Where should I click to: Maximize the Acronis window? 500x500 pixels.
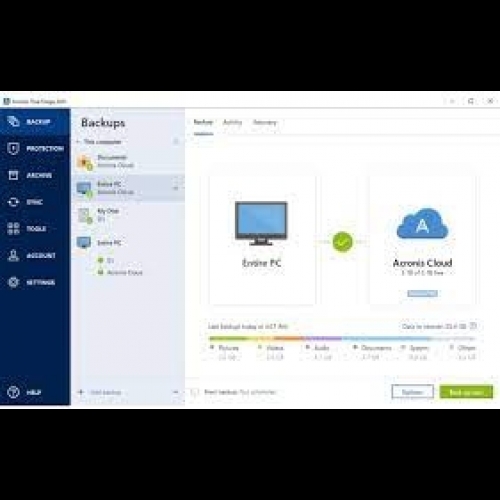(x=471, y=101)
